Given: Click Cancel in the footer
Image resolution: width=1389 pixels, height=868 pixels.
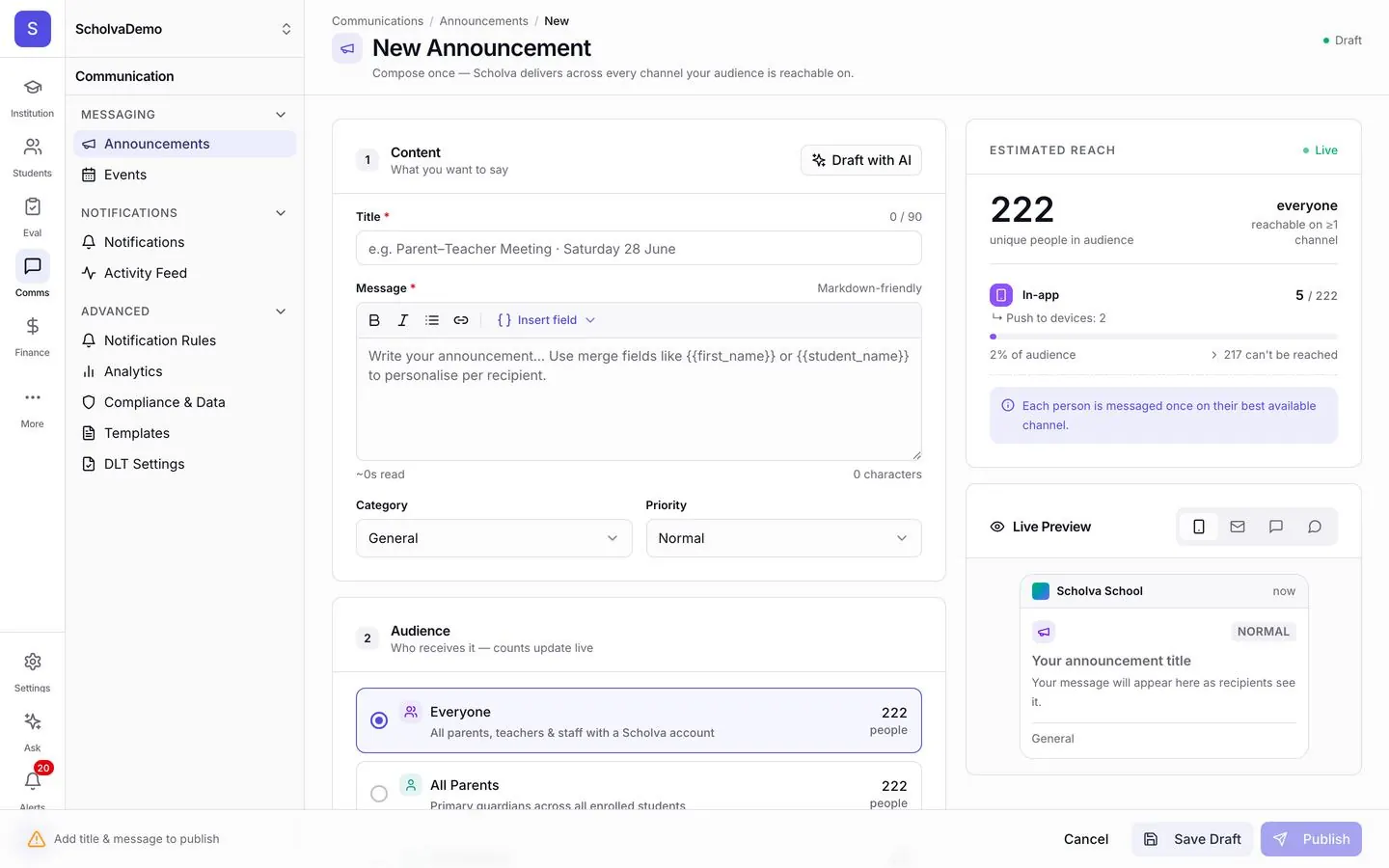Looking at the screenshot, I should coord(1086,839).
